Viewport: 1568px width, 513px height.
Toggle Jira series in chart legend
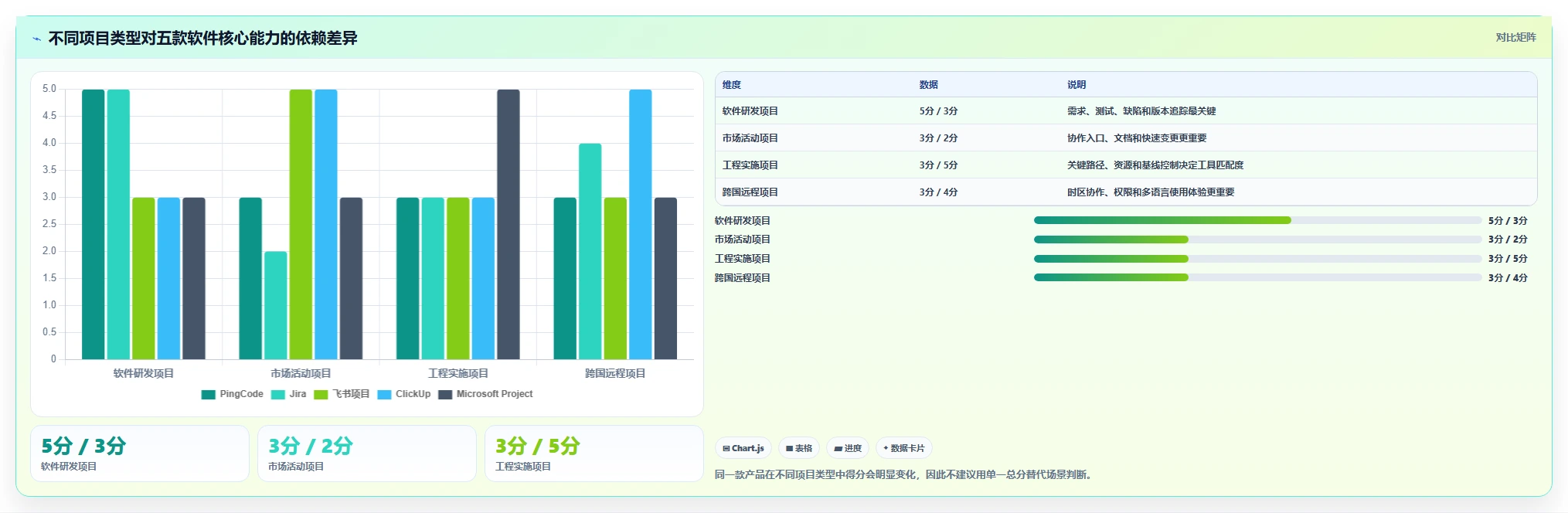tap(288, 394)
